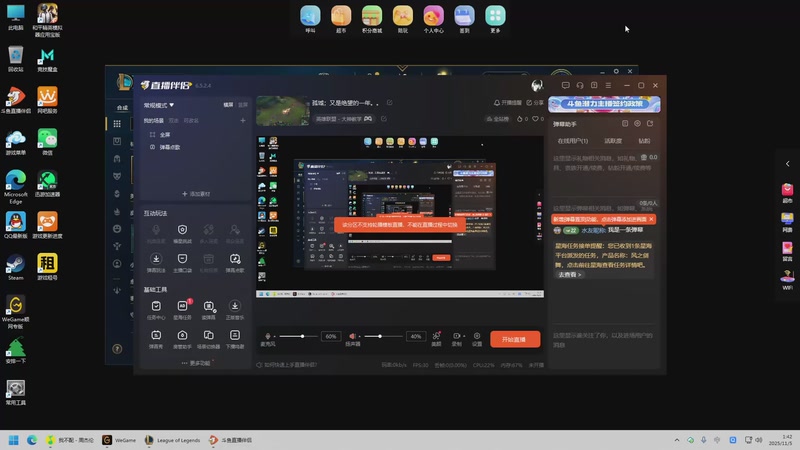The width and height of the screenshot is (800, 450).
Task: Add a new scene with plus icon
Action: click(x=243, y=120)
